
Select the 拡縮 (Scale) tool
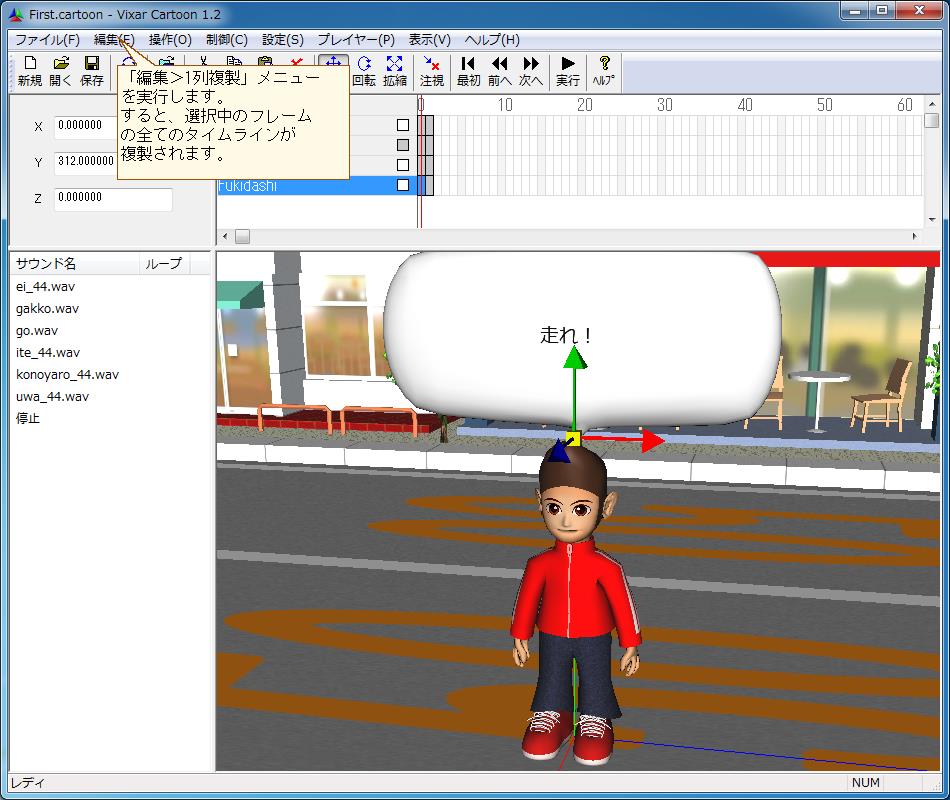[x=395, y=71]
